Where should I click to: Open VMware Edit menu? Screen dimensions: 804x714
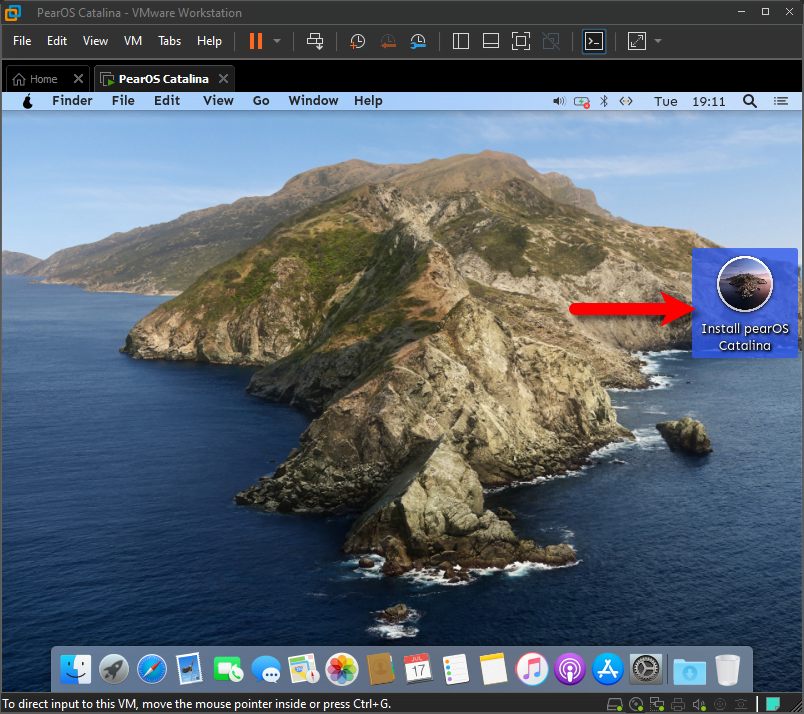point(57,41)
